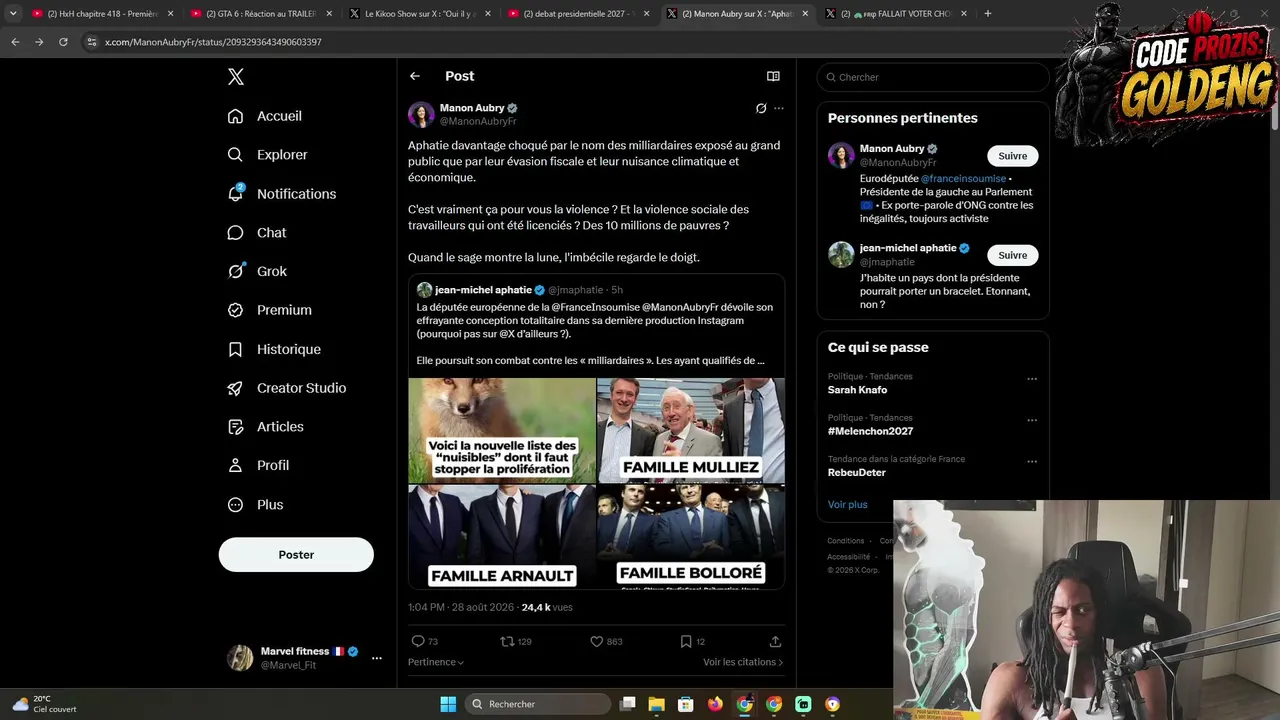Follow Manon Aubry with Suivre button
Image resolution: width=1280 pixels, height=720 pixels.
(x=1013, y=156)
